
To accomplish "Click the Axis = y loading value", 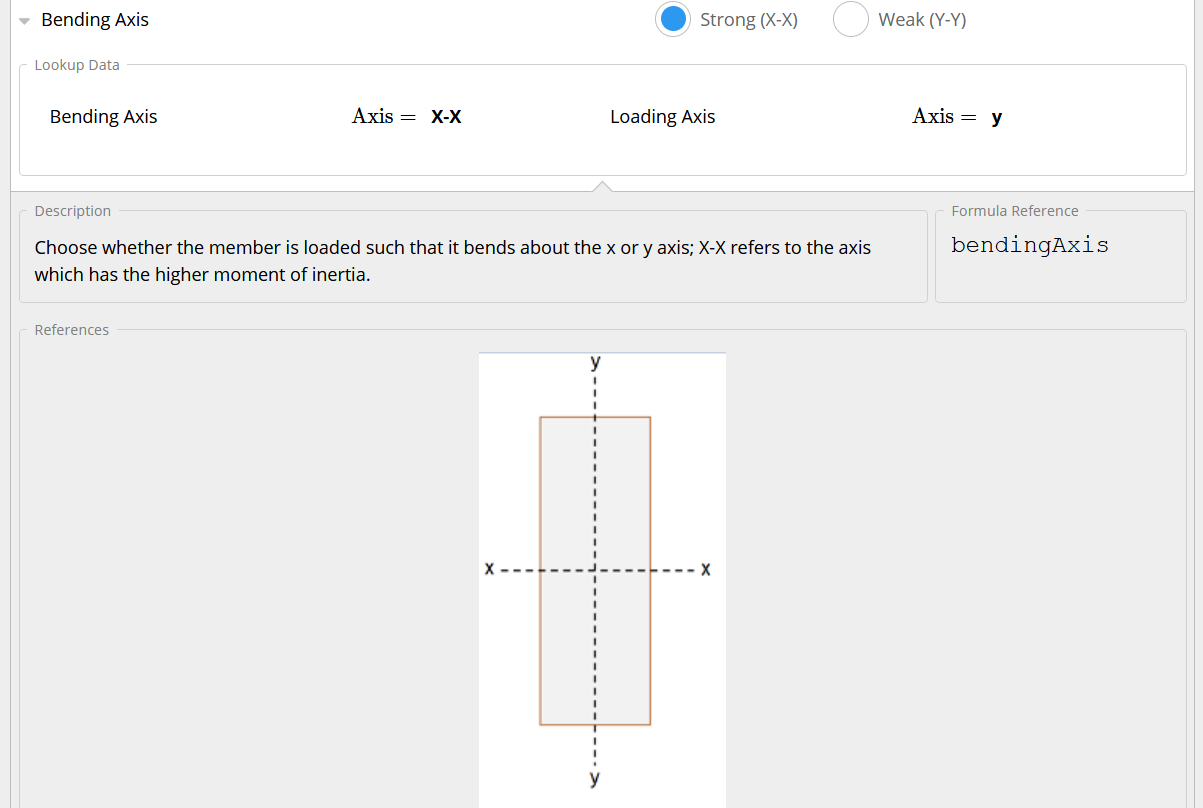I will [957, 117].
